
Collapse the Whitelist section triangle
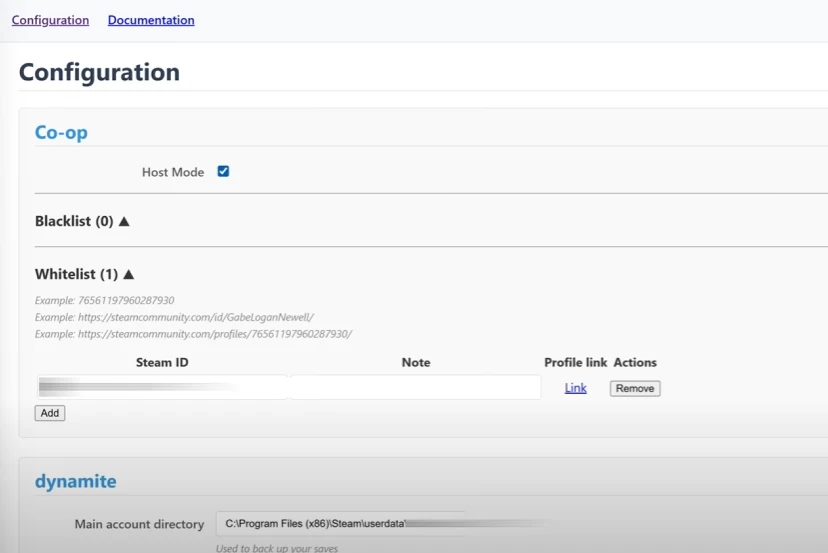point(129,274)
